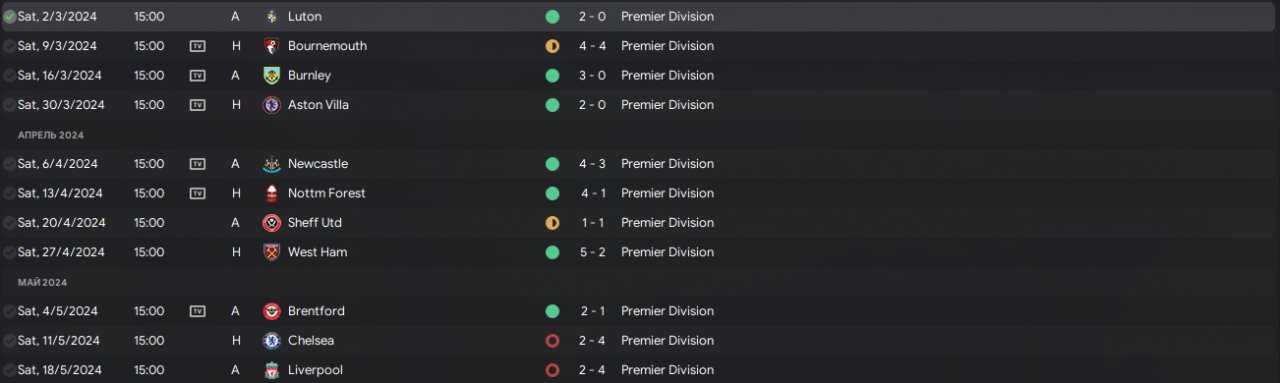The height and width of the screenshot is (383, 1280).
Task: Click the TV icon on Nottm Forest fixture
Action: pos(198,193)
